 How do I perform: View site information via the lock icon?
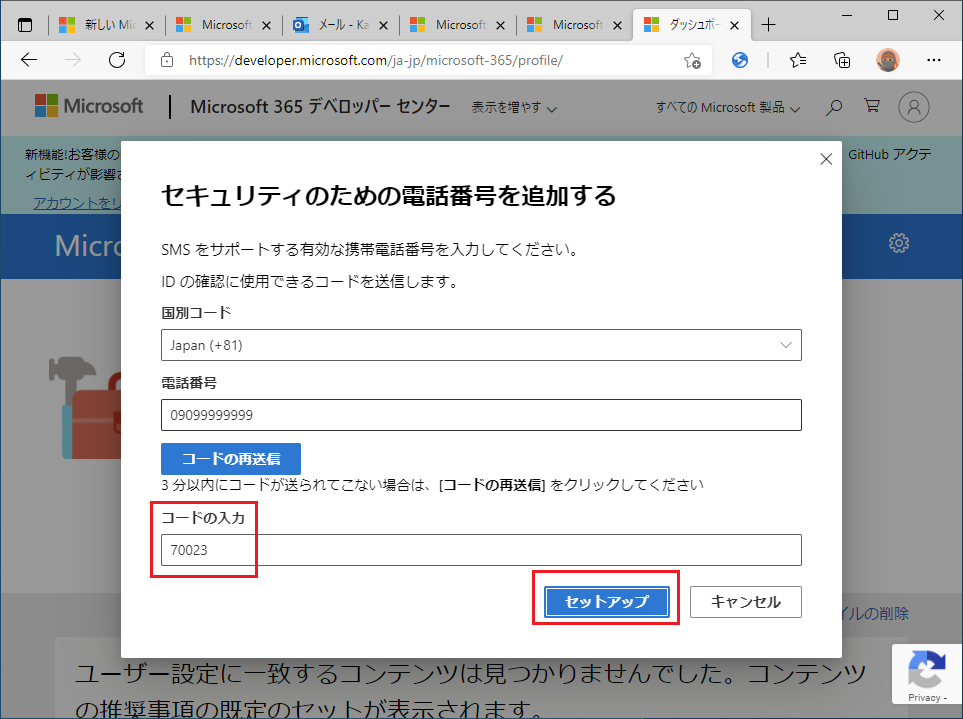click(166, 60)
